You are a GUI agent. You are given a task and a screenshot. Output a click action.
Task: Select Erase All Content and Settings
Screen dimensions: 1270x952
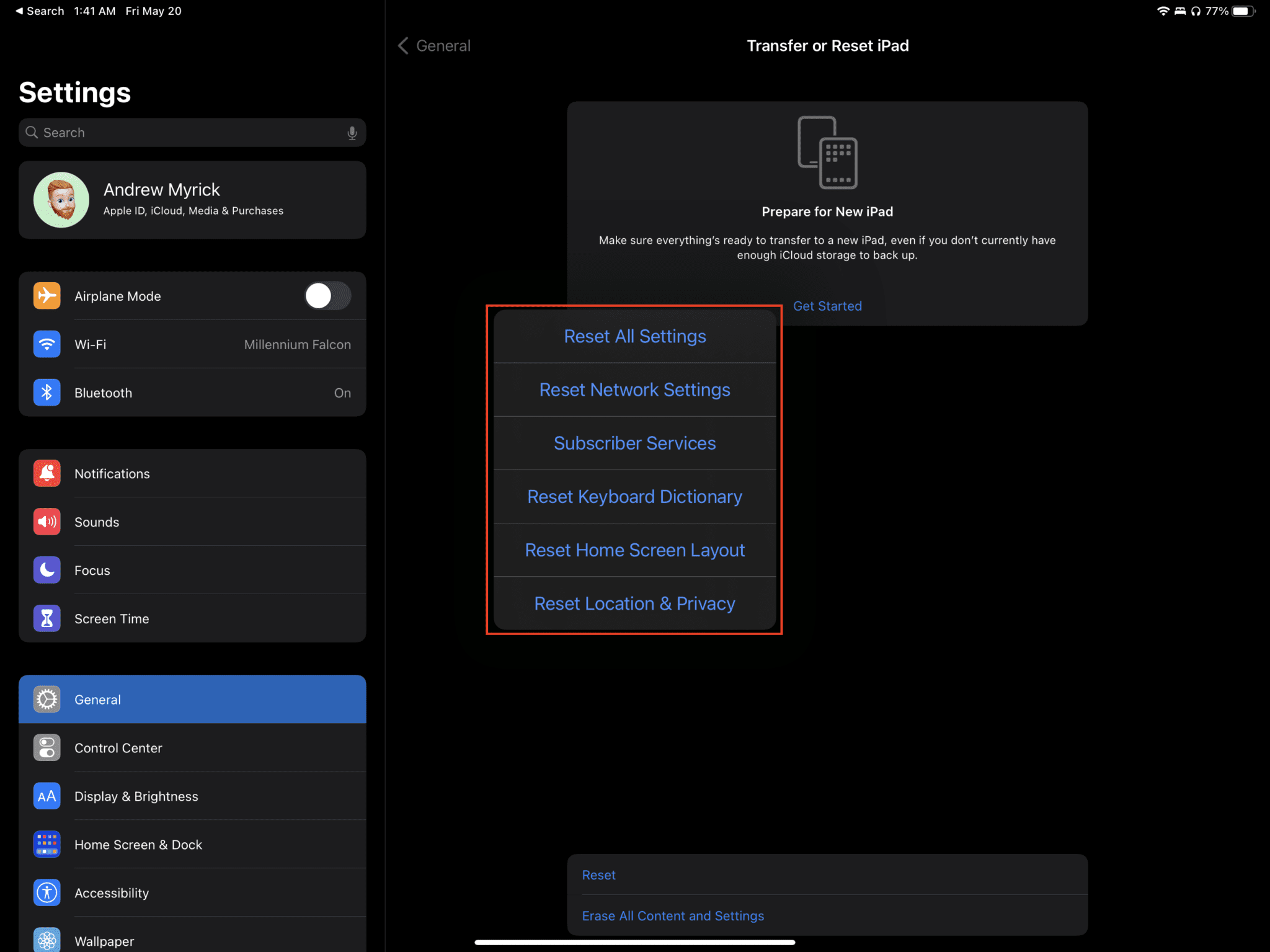672,915
